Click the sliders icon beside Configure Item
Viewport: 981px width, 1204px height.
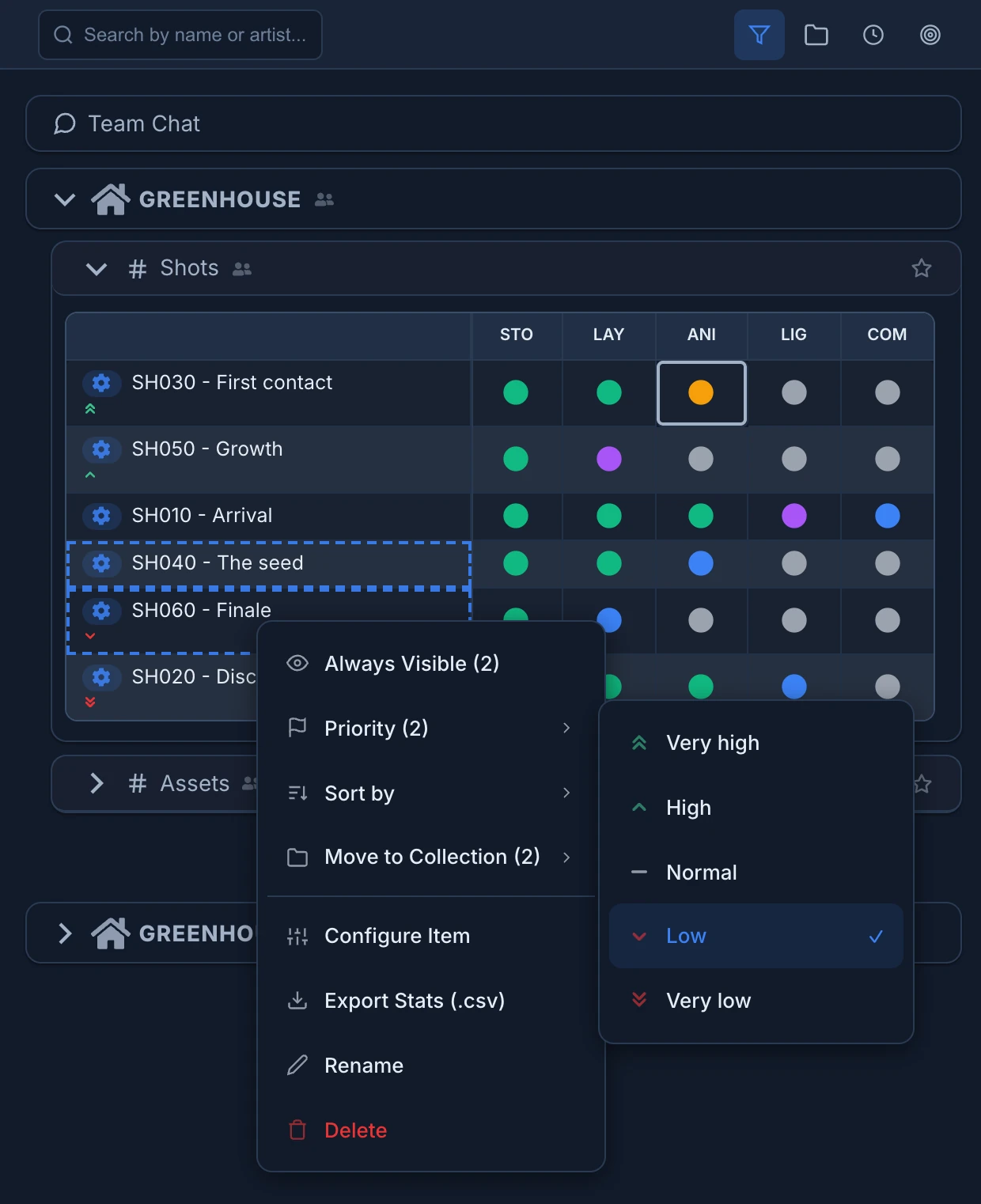coord(297,937)
